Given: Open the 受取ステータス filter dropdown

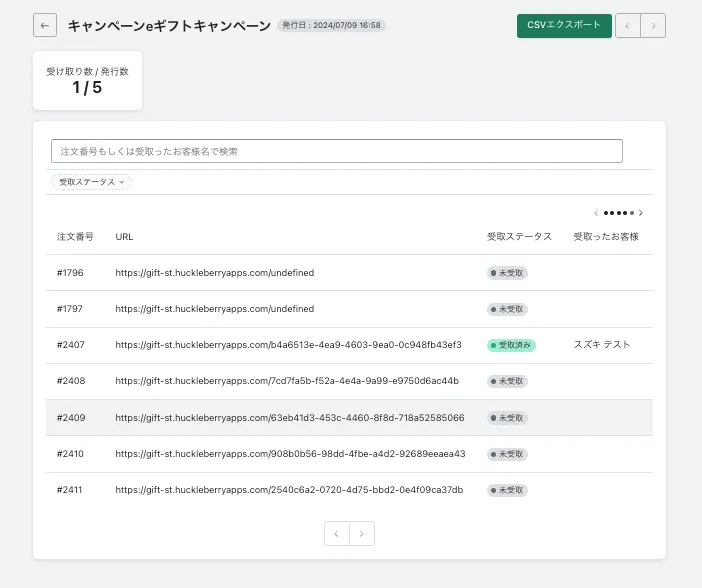Looking at the screenshot, I should [x=91, y=182].
